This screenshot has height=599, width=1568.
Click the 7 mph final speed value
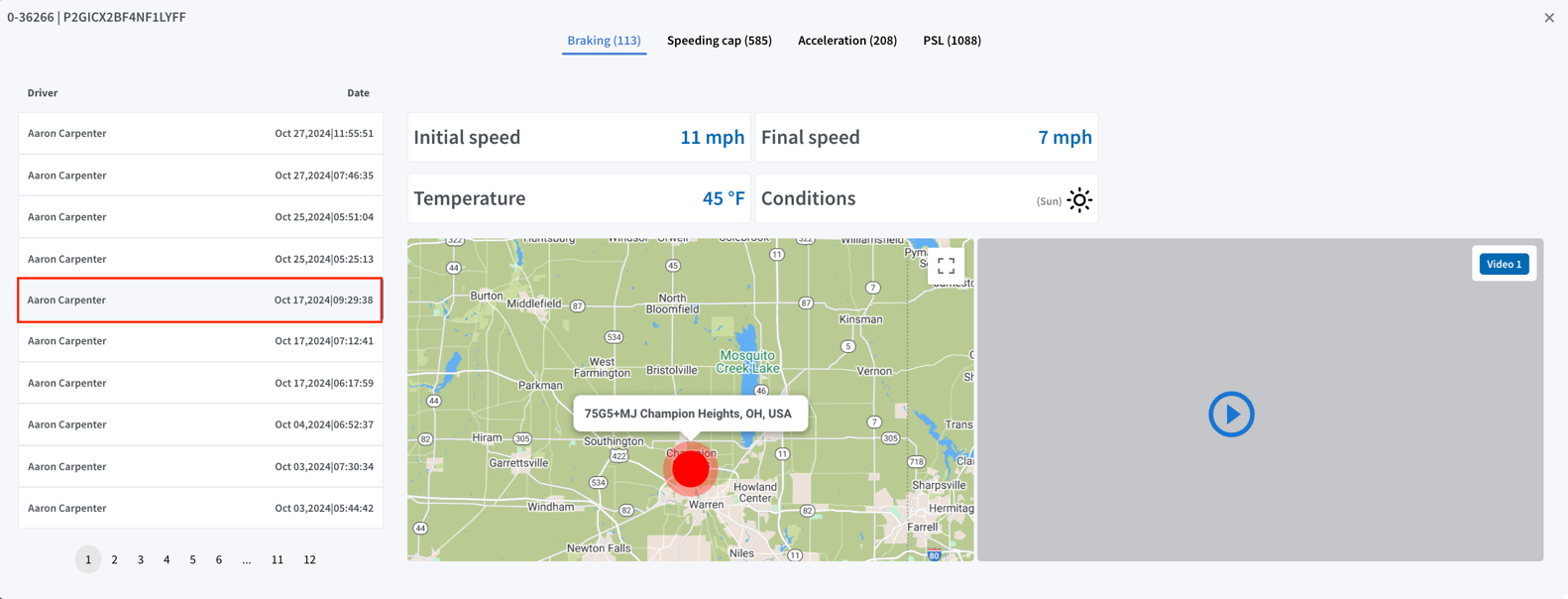click(x=1064, y=138)
